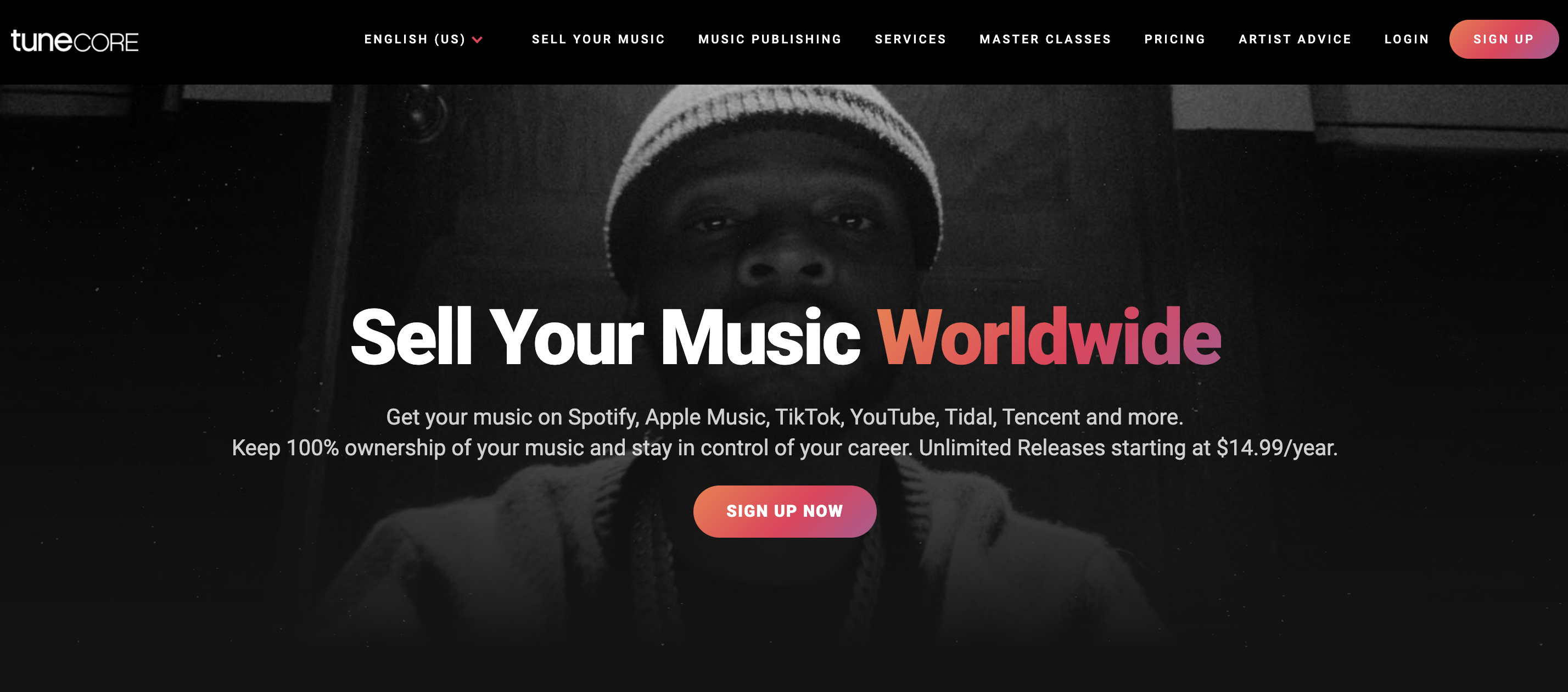Select the Pricing menu tab

click(1175, 40)
